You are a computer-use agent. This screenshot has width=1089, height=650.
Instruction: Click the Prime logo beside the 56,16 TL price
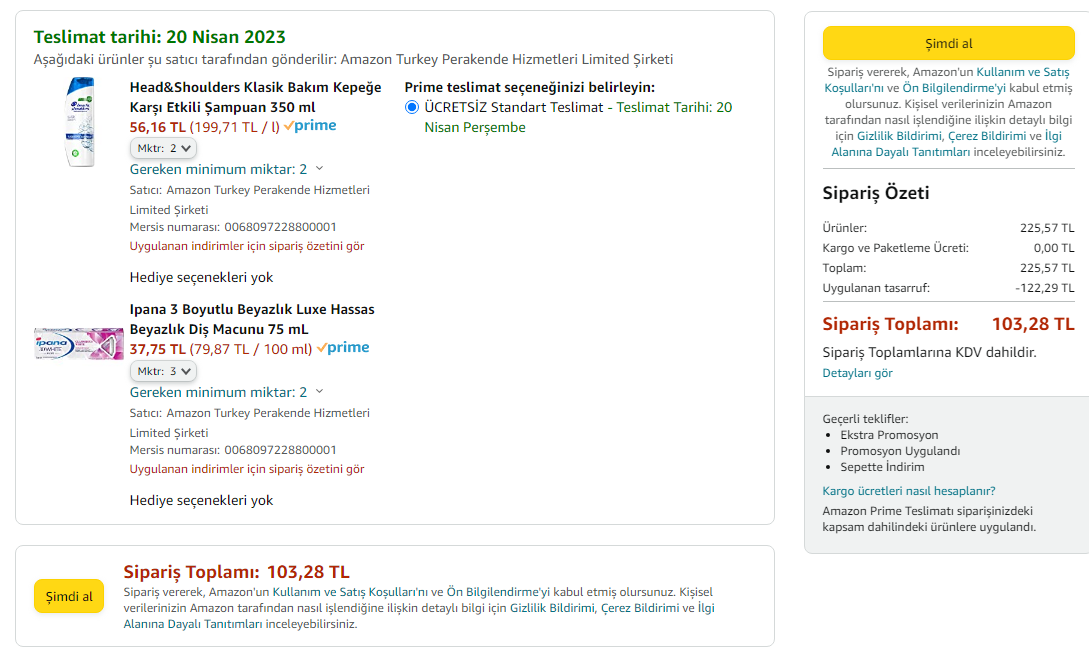310,126
